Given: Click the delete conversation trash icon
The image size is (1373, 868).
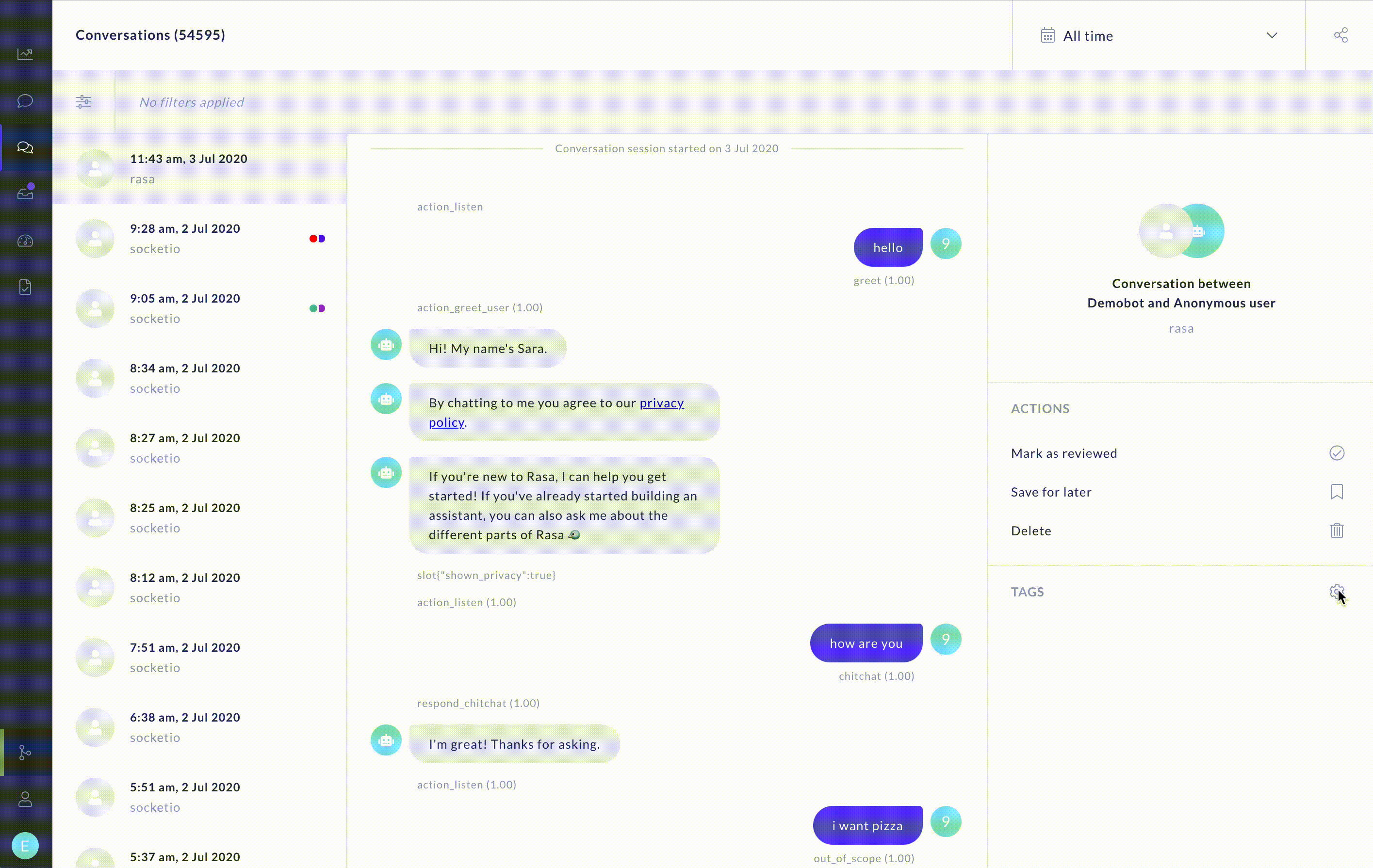Looking at the screenshot, I should point(1337,530).
